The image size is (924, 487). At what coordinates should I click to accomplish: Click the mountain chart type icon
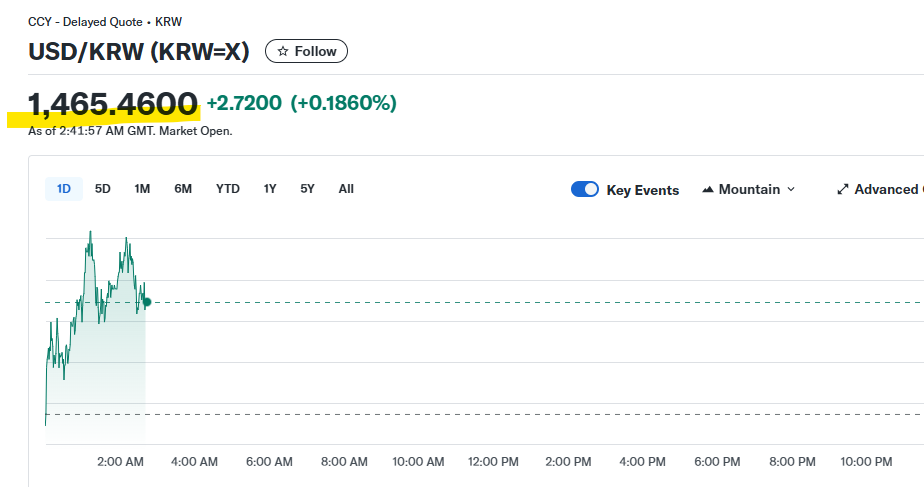[x=708, y=190]
